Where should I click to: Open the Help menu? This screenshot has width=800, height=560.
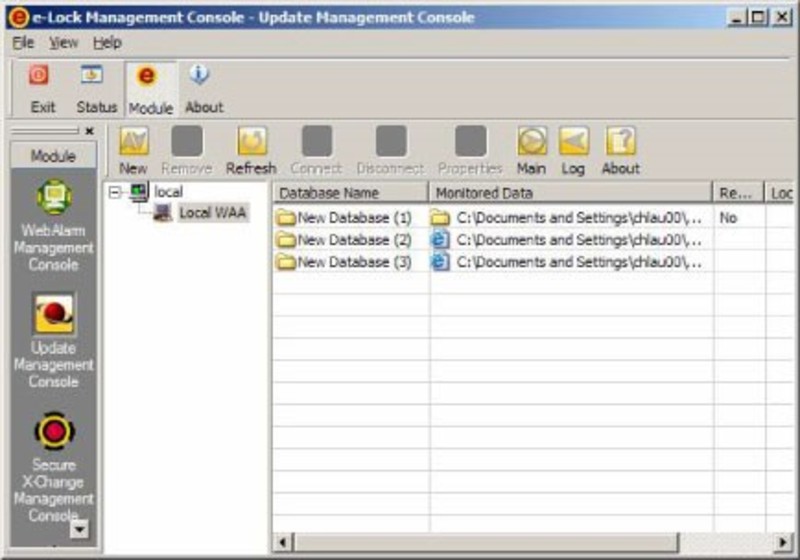coord(107,43)
